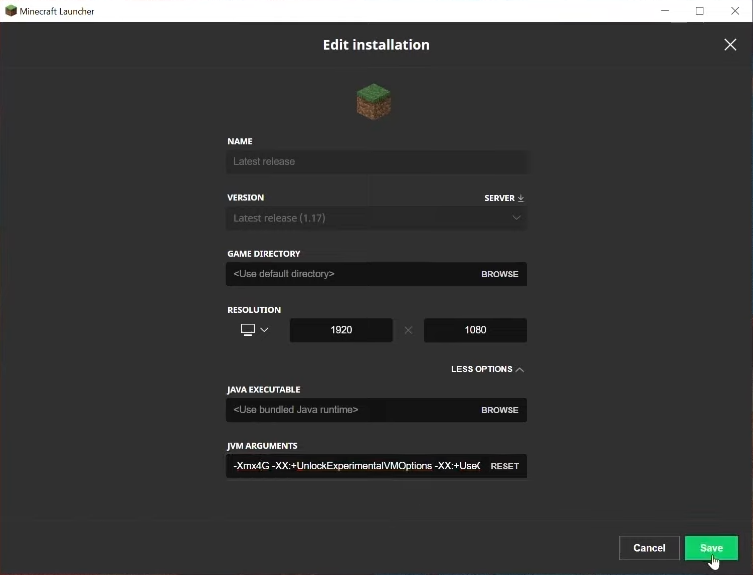The width and height of the screenshot is (753, 575).
Task: Click the resolution width field 1920
Action: tap(341, 330)
